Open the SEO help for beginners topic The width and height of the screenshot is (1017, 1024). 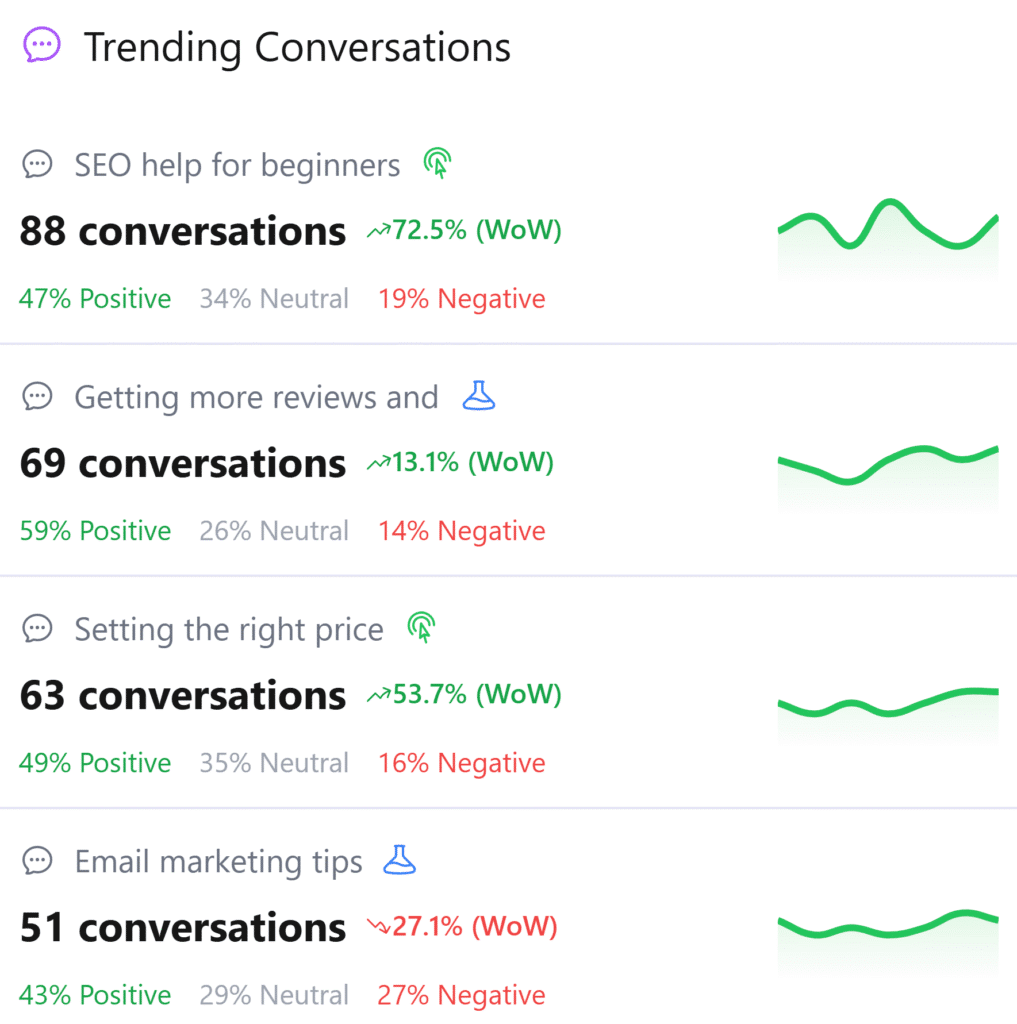point(236,164)
